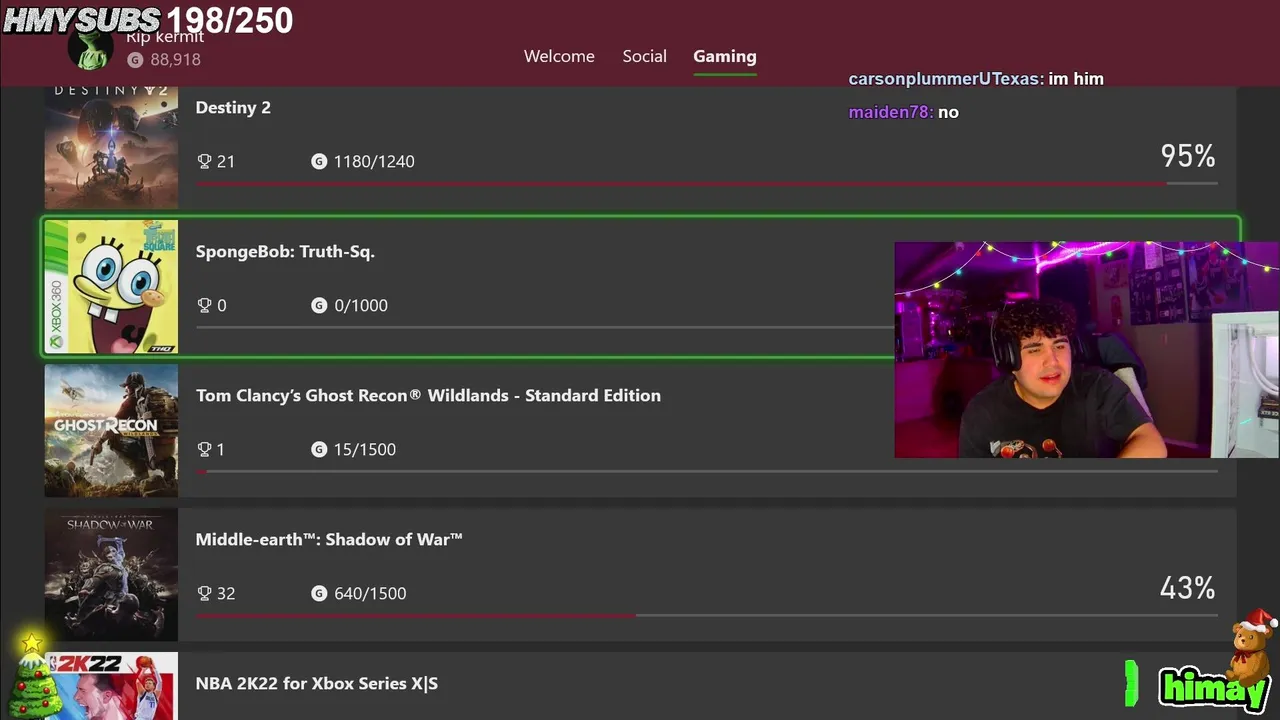The image size is (1280, 720).
Task: Click the Rip kermit profile avatar
Action: click(92, 50)
